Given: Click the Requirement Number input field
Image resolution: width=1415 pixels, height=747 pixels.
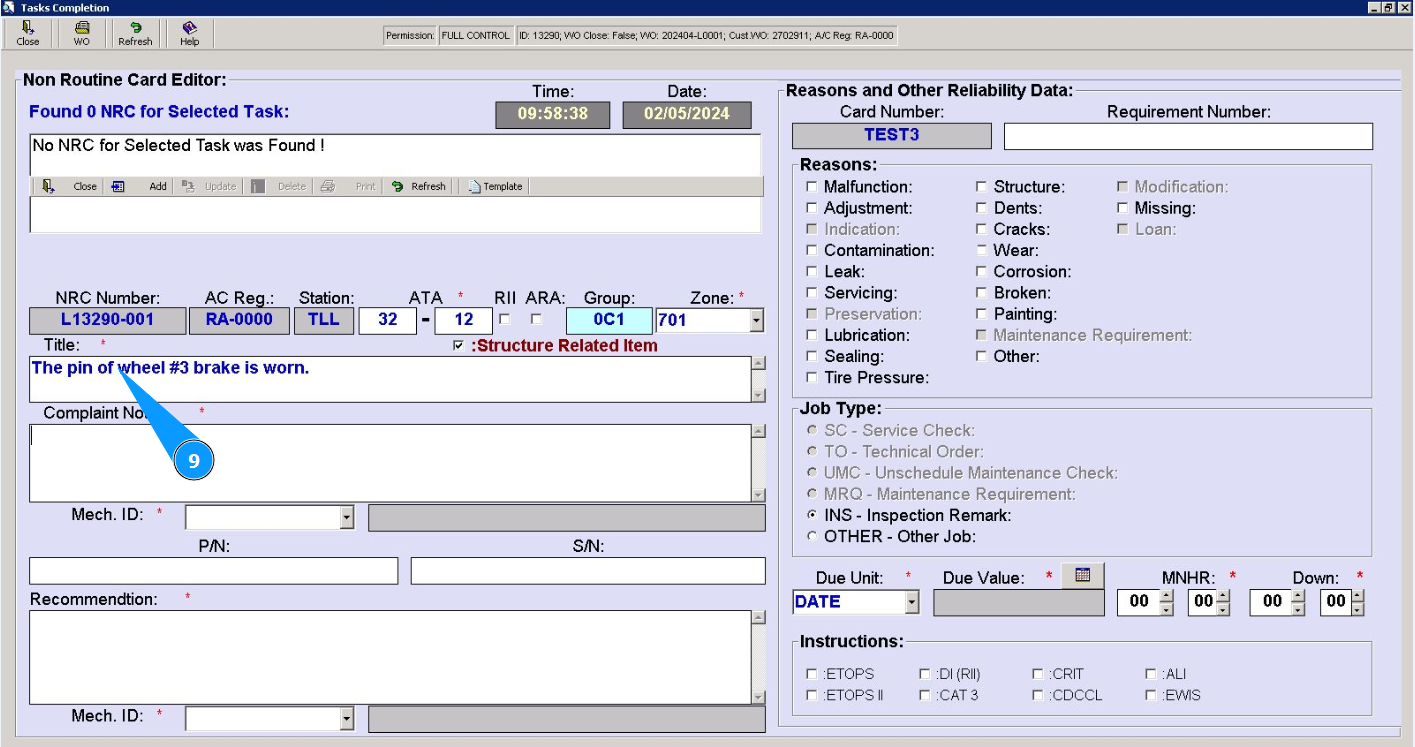Looking at the screenshot, I should 1188,136.
